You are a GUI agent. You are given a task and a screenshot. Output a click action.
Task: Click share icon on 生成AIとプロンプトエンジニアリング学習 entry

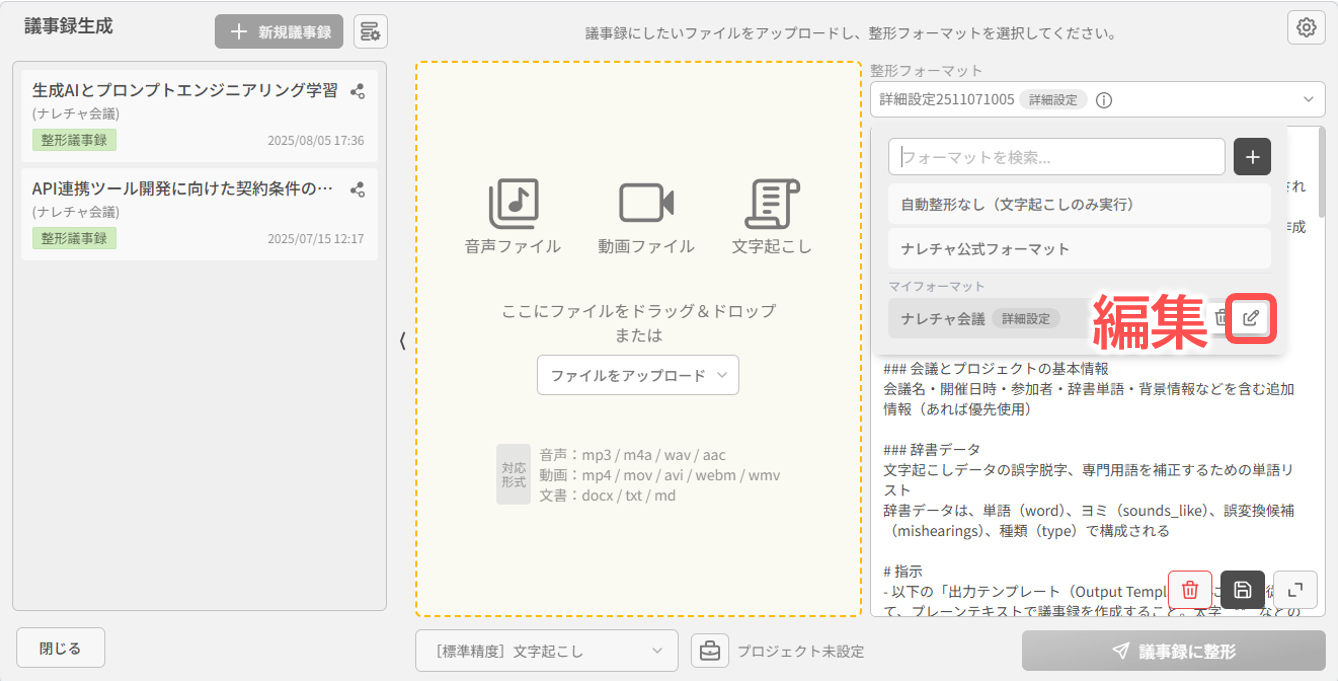(357, 92)
